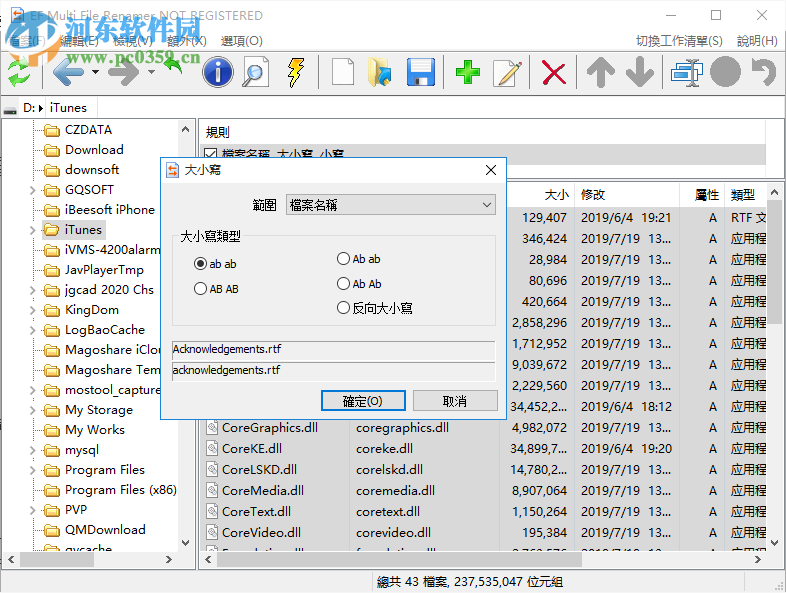786x593 pixels.
Task: Toggle the rule checkbox under 規則
Action: point(211,154)
